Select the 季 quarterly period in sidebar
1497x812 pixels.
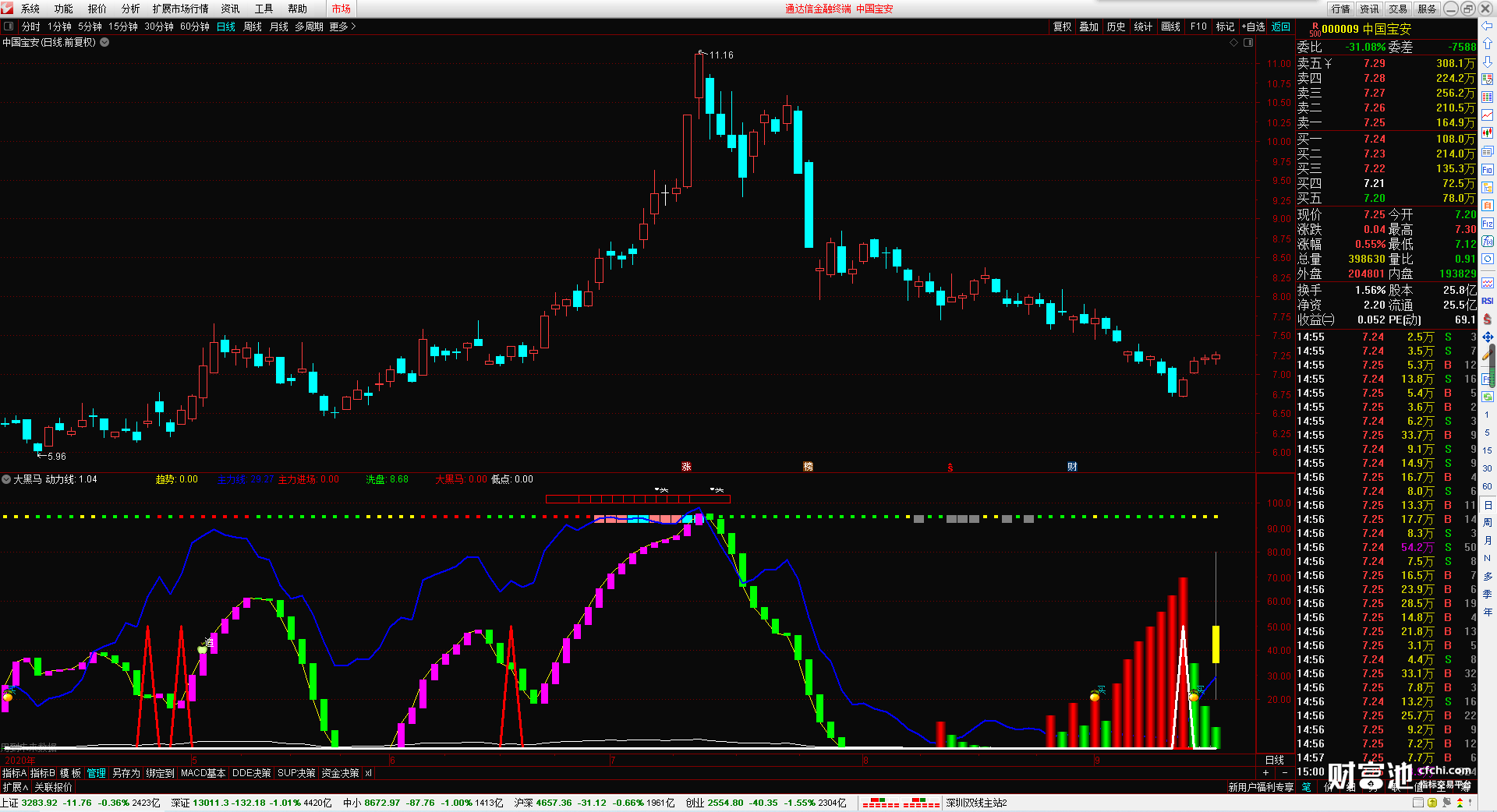click(1487, 594)
